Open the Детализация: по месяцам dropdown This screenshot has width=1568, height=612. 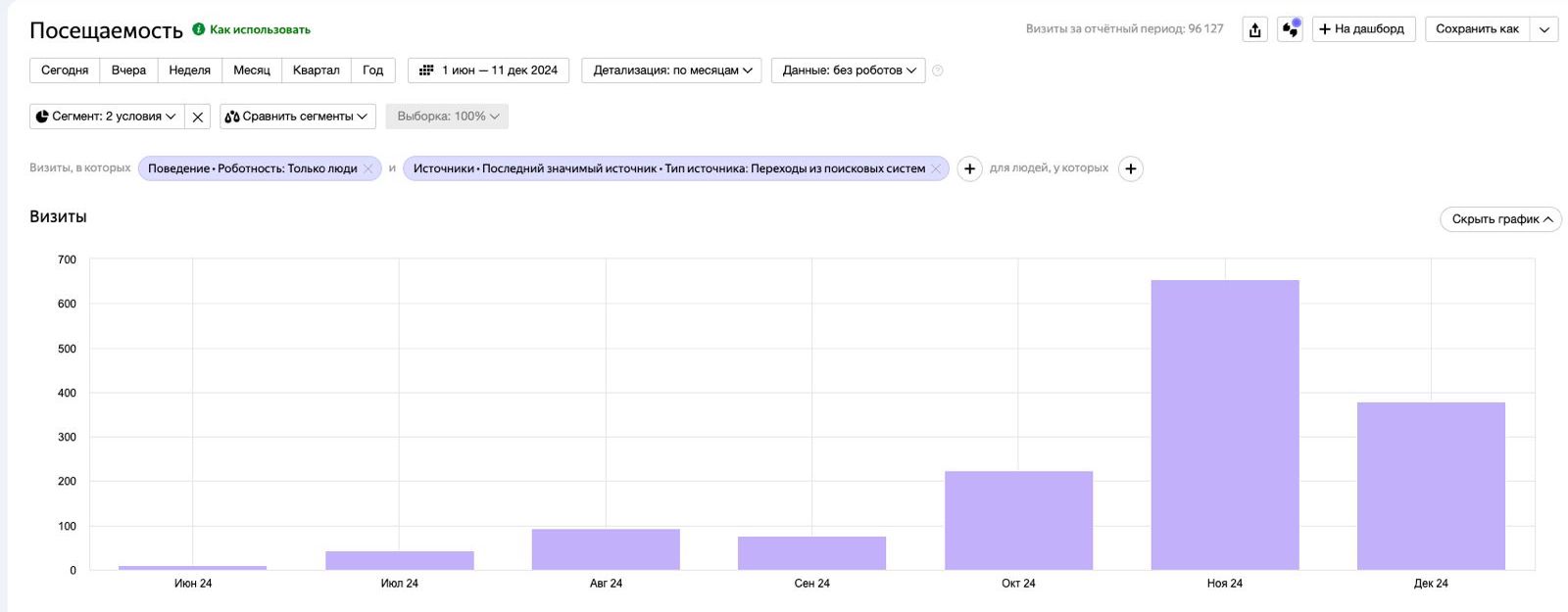coord(671,71)
